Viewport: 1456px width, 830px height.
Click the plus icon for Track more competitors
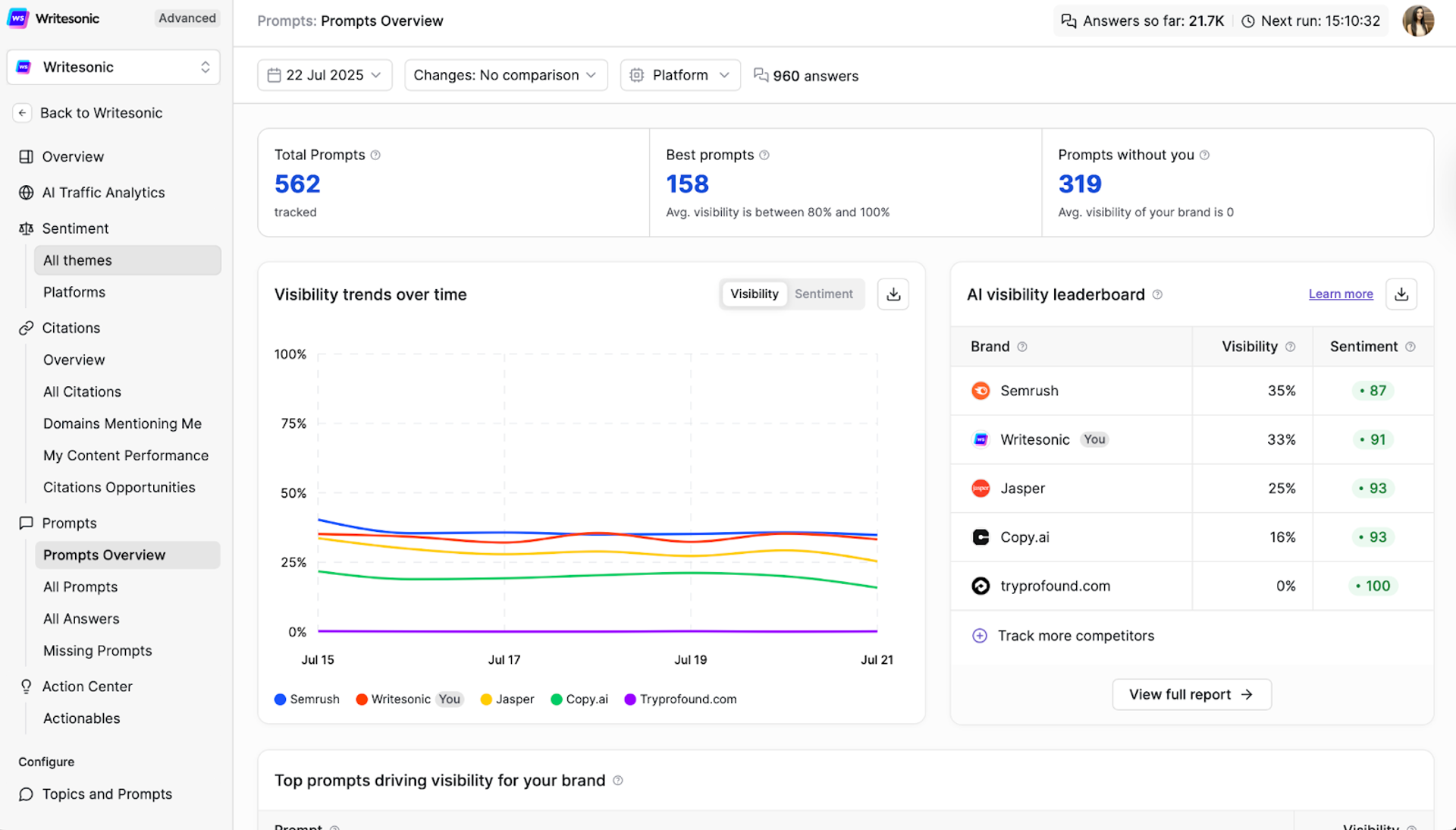[980, 636]
